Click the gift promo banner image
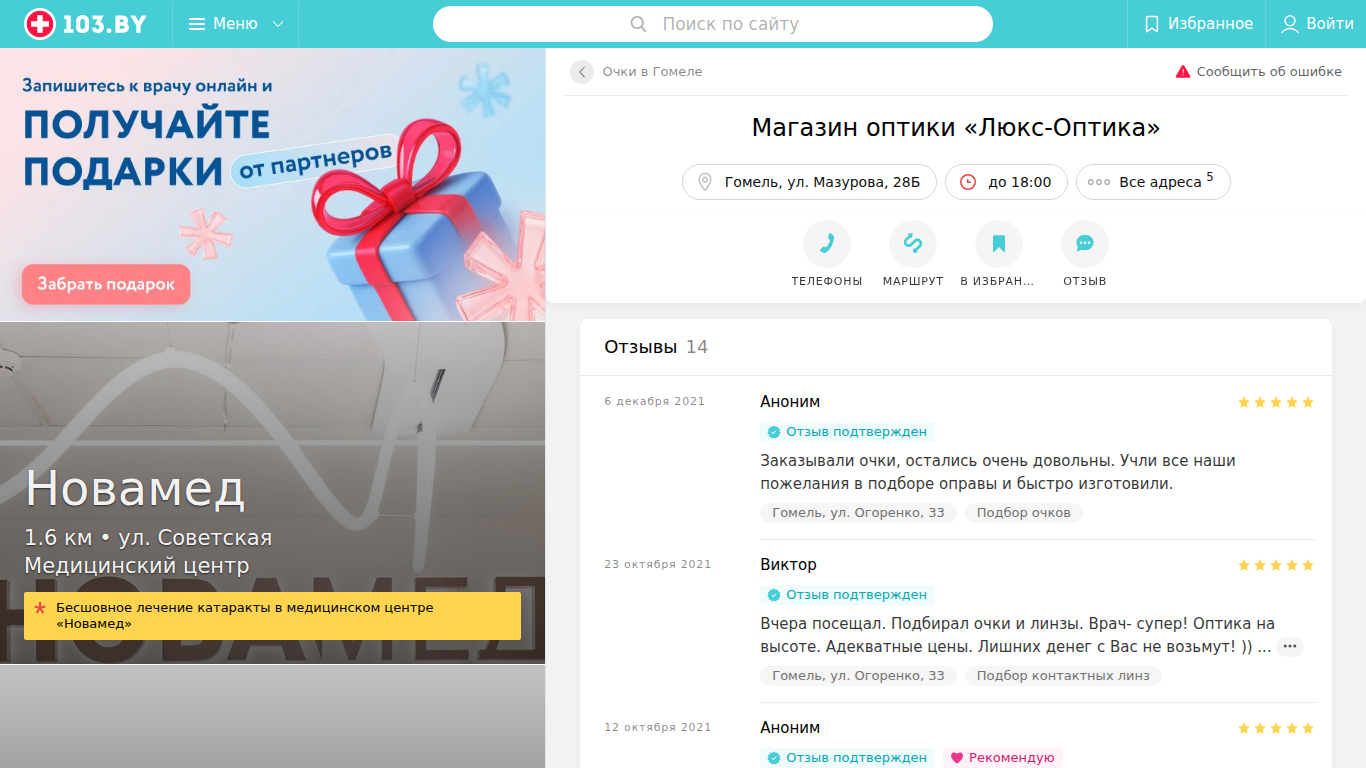 pyautogui.click(x=273, y=185)
